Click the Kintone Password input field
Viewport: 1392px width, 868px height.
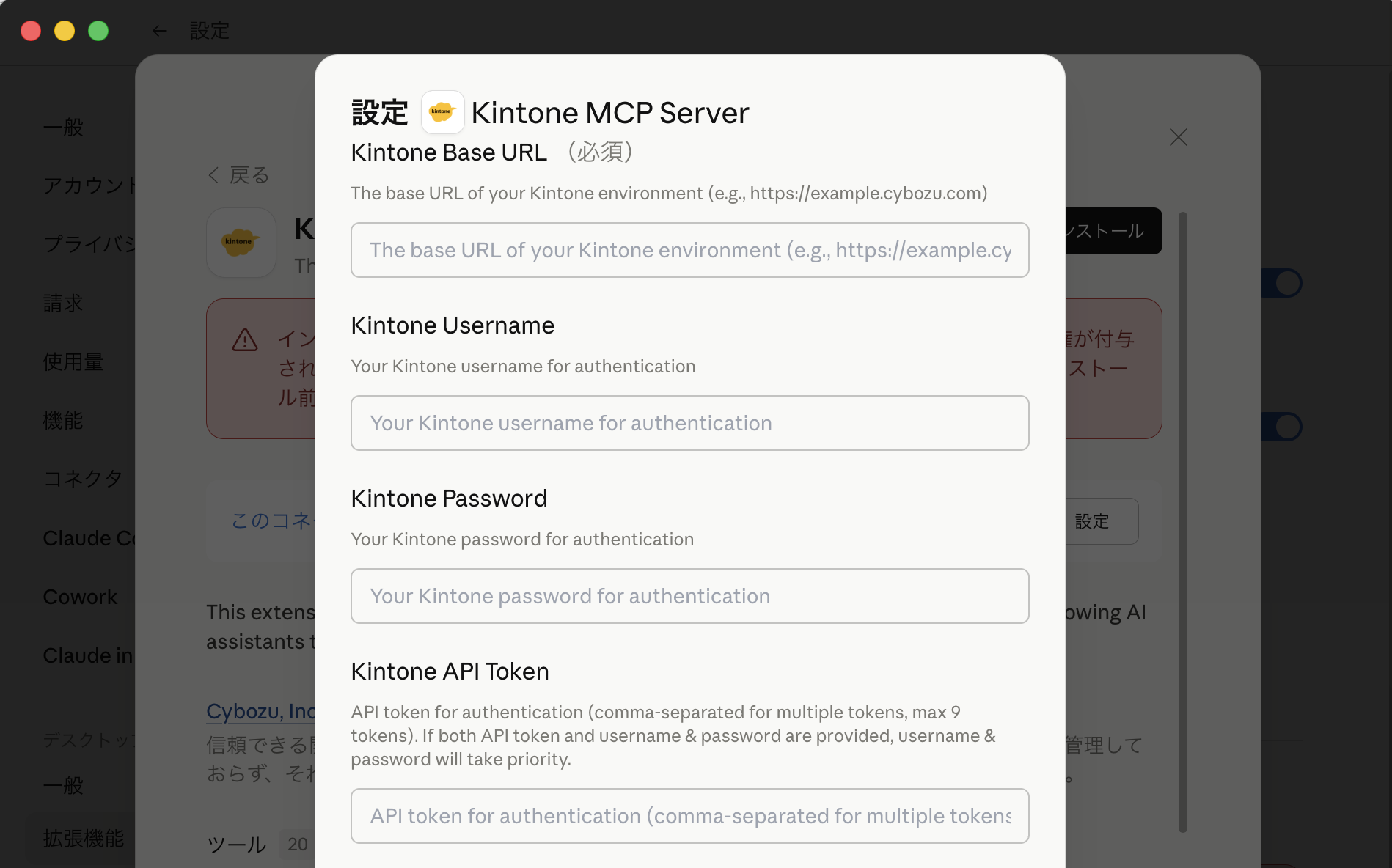click(x=689, y=596)
